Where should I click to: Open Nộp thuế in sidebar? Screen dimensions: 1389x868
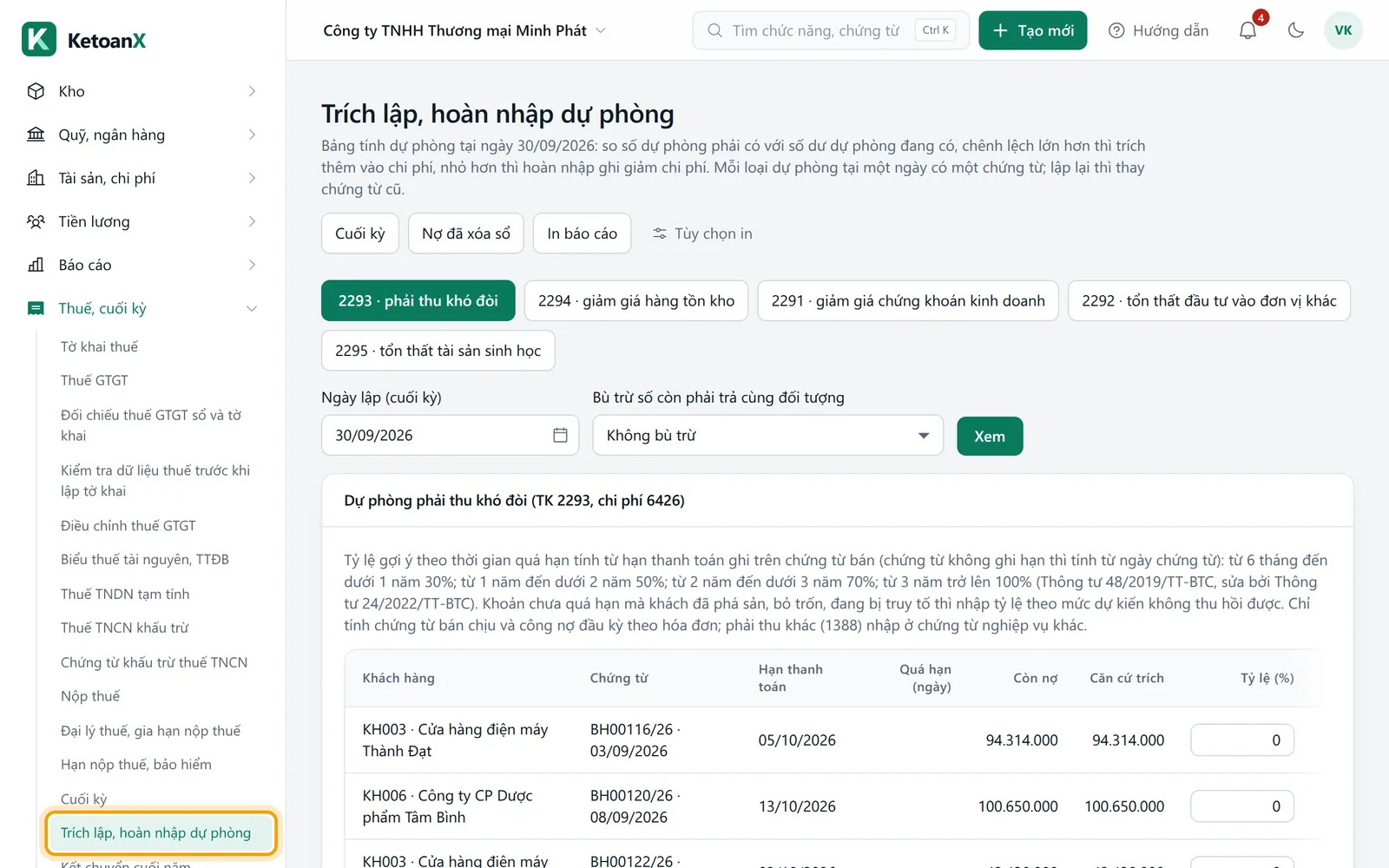click(x=90, y=696)
